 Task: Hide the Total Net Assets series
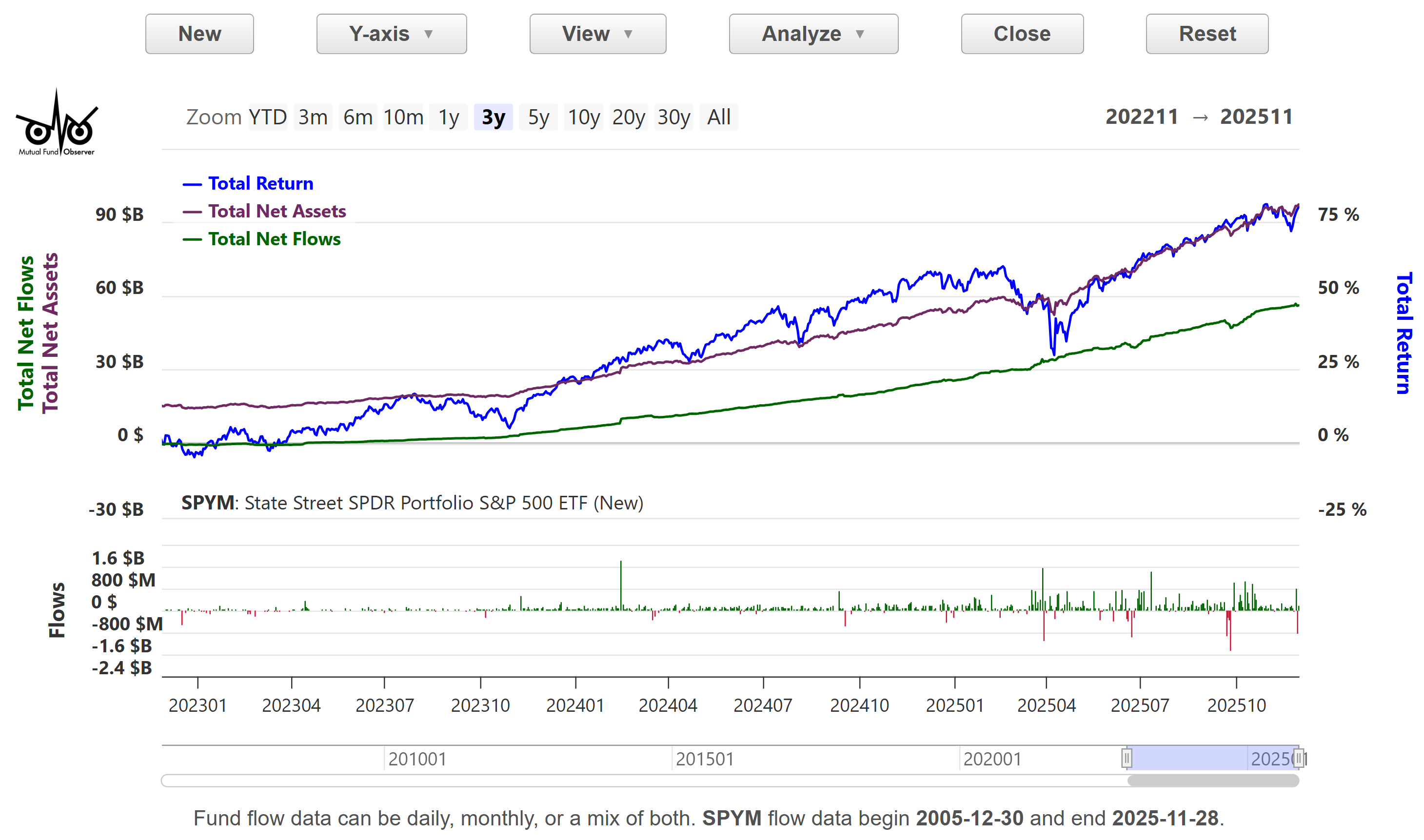click(x=277, y=211)
